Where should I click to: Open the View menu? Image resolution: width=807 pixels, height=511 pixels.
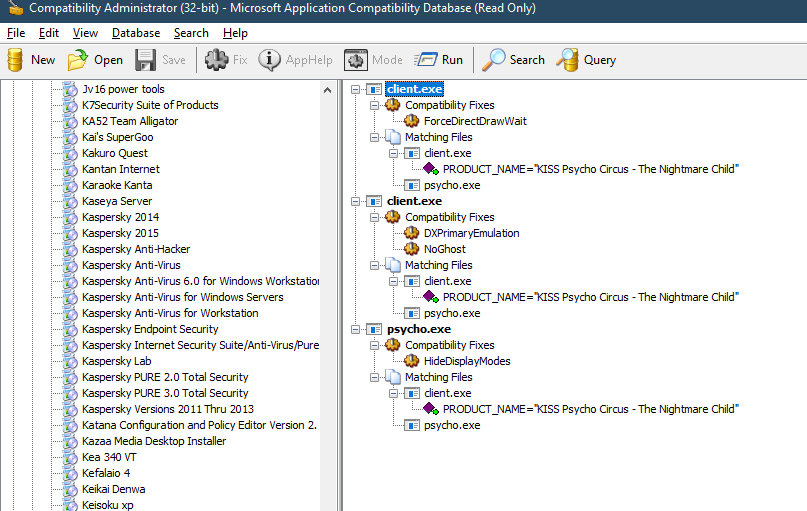85,33
